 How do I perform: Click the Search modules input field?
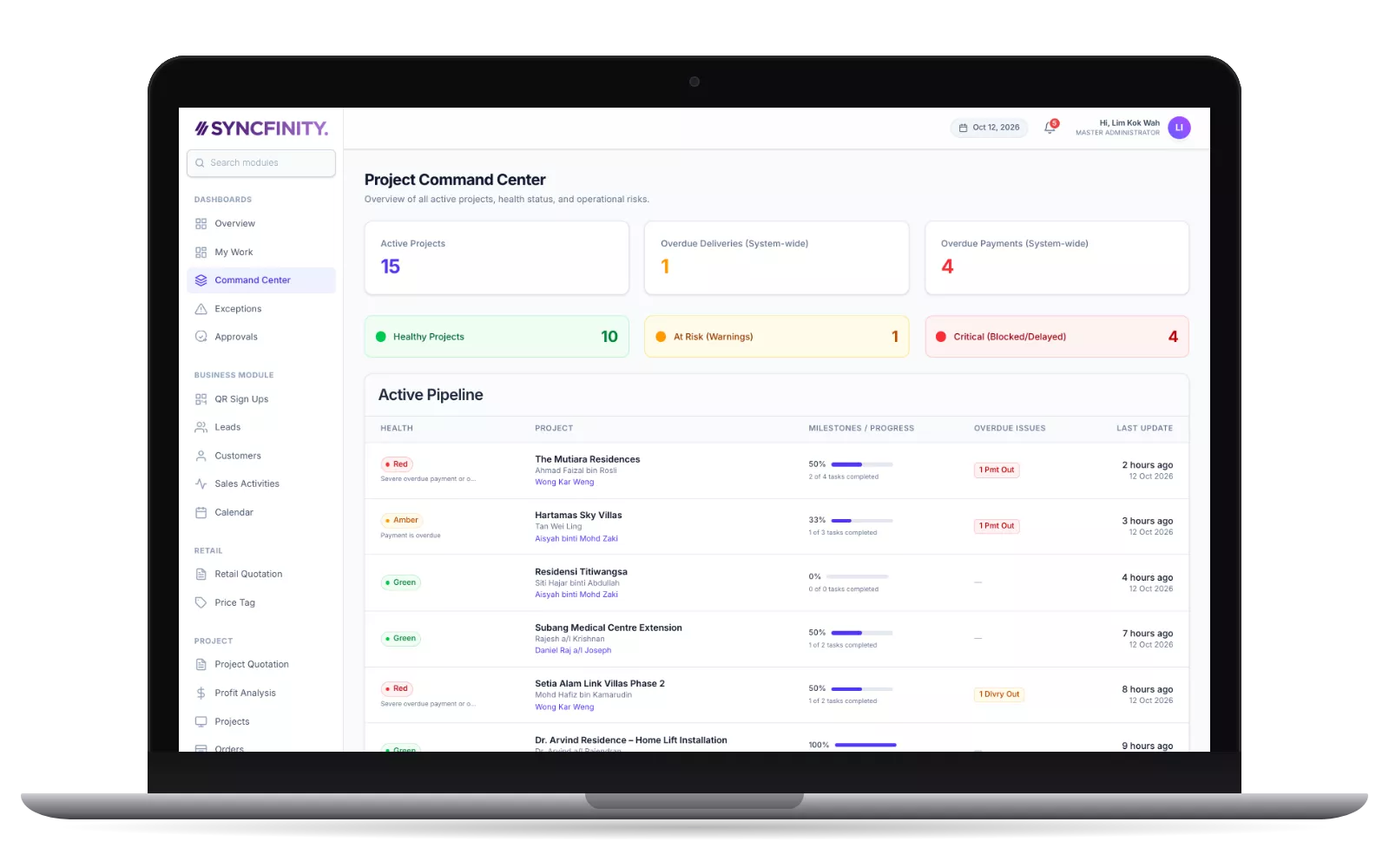pos(261,163)
